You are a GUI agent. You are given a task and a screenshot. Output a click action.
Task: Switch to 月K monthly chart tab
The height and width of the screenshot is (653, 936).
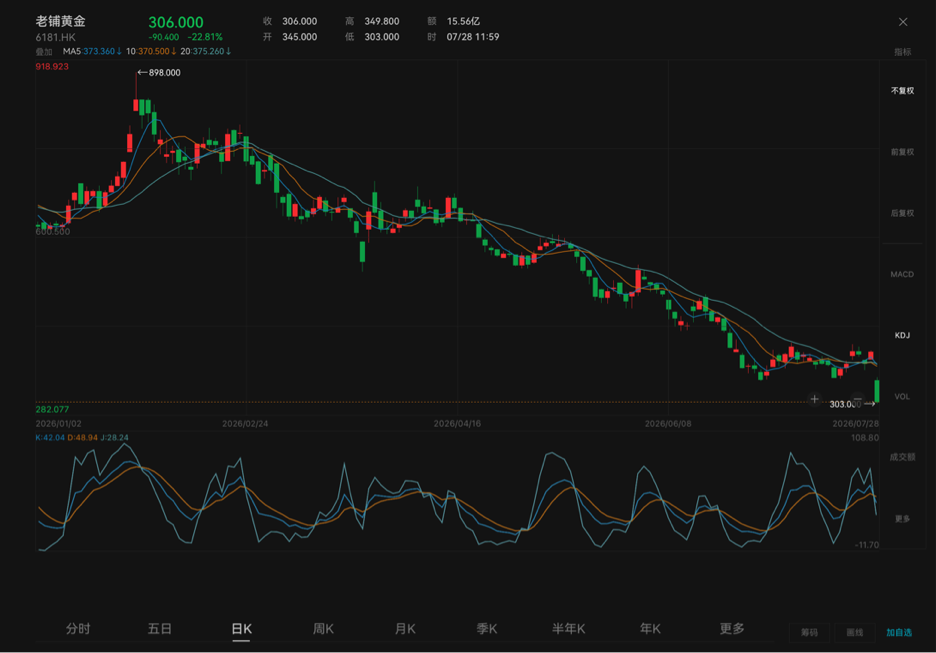(405, 629)
